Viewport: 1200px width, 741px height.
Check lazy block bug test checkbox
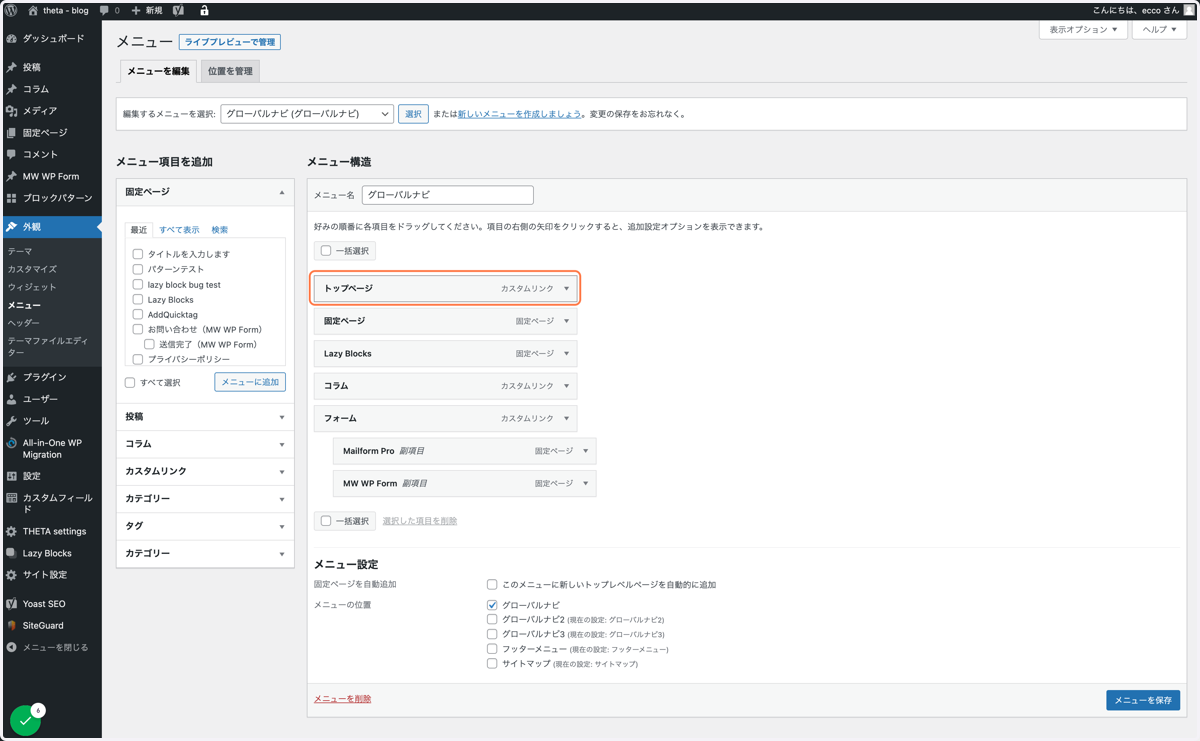click(138, 284)
